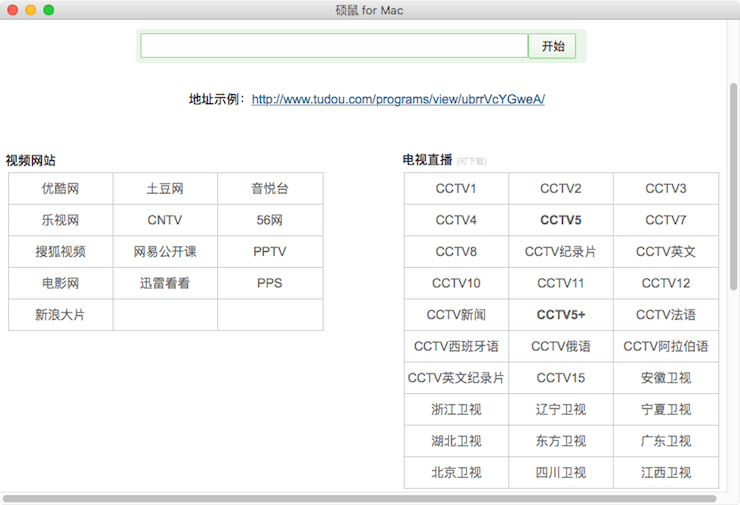This screenshot has height=505, width=740.
Task: Watch CCTV11 live channel
Action: [x=561, y=283]
